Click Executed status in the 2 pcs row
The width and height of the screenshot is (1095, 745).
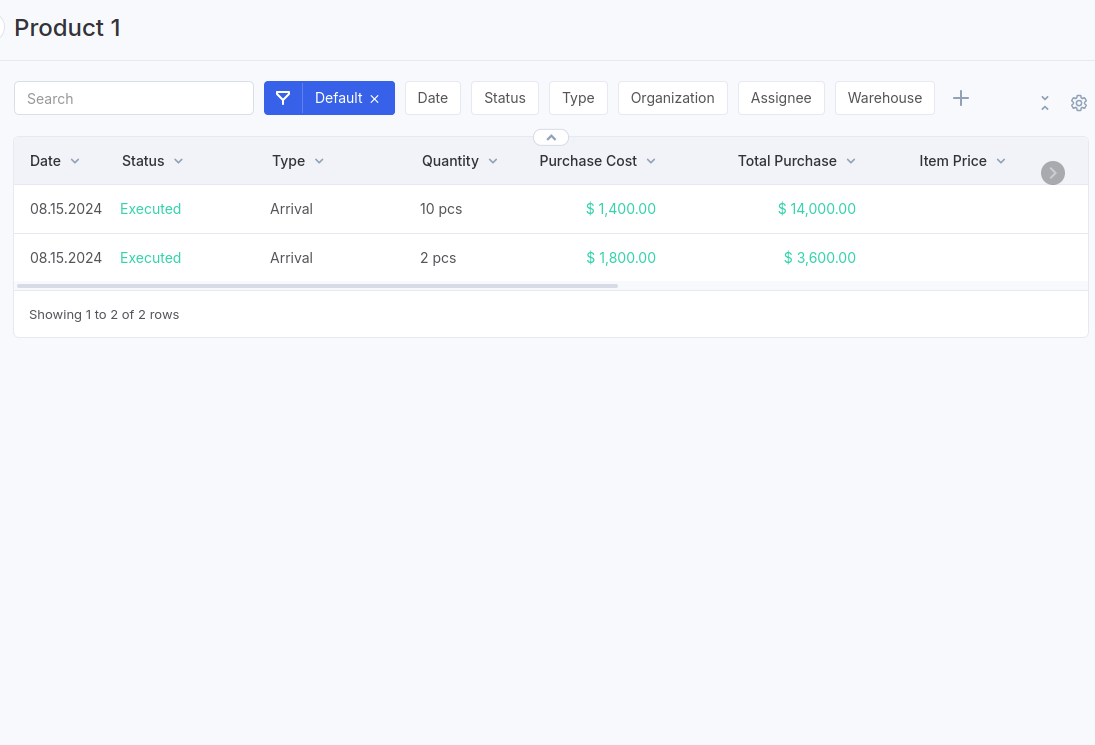150,258
